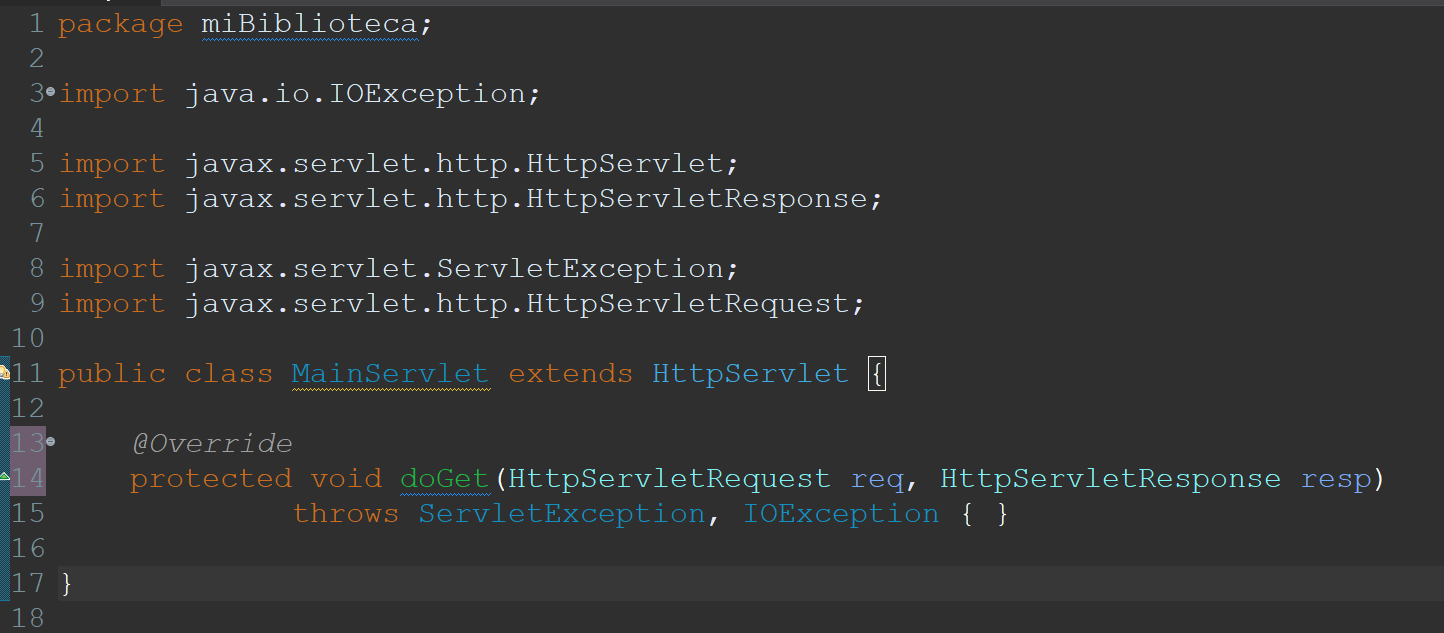Collapse the doGet method fold marker on line 13
This screenshot has height=633, width=1444.
pyautogui.click(x=51, y=441)
